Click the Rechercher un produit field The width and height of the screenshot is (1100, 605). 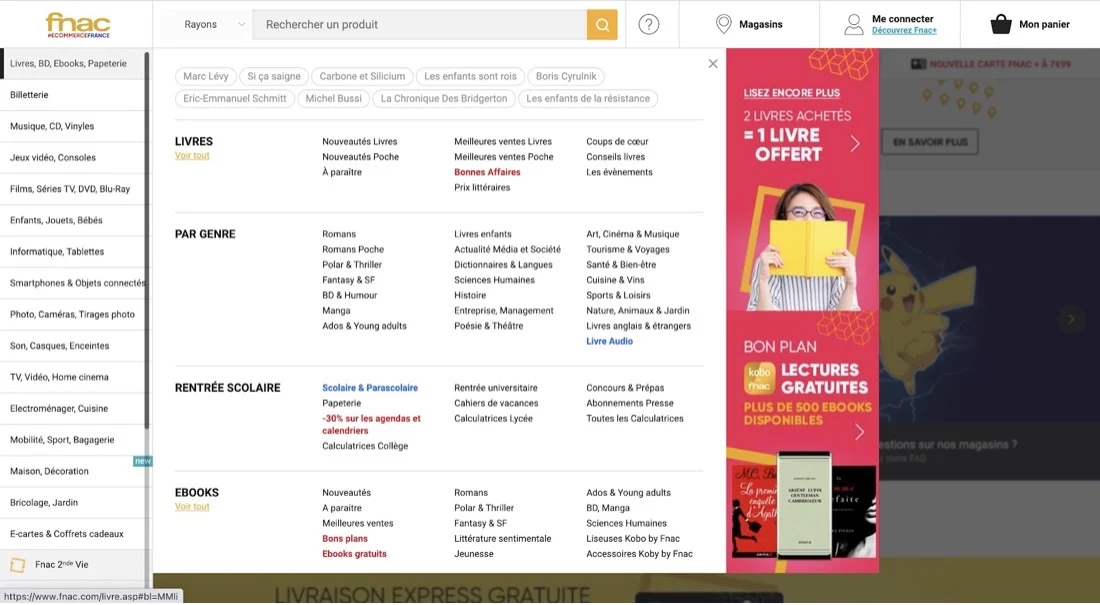point(420,25)
